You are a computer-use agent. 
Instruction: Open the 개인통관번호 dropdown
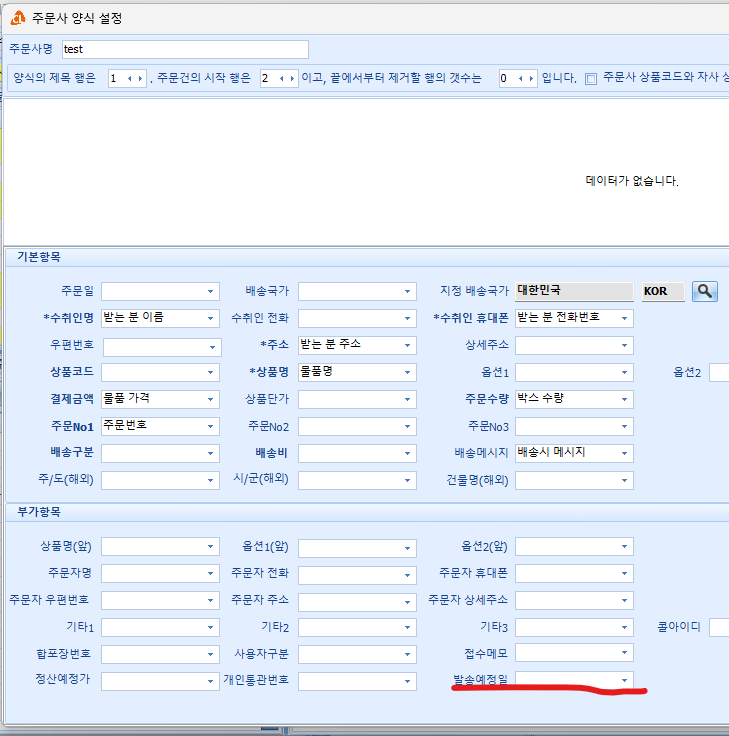[407, 682]
